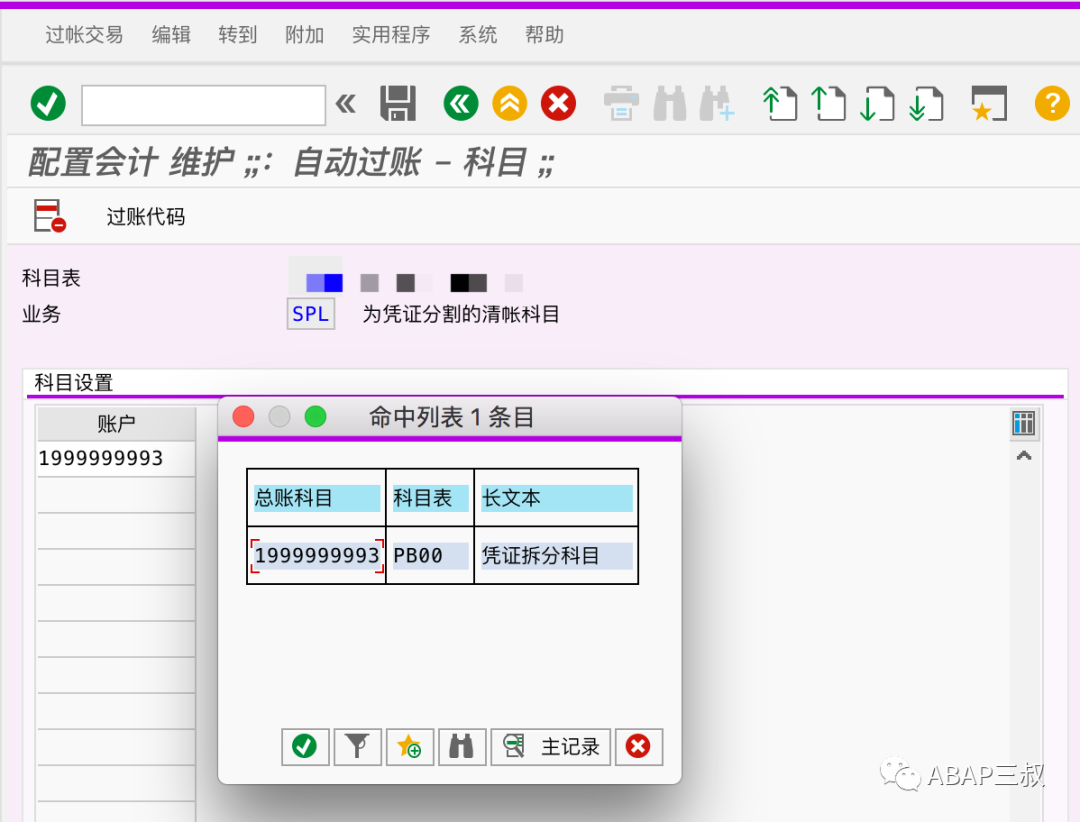The height and width of the screenshot is (822, 1080).
Task: Click the SPL transaction field
Action: (x=311, y=314)
